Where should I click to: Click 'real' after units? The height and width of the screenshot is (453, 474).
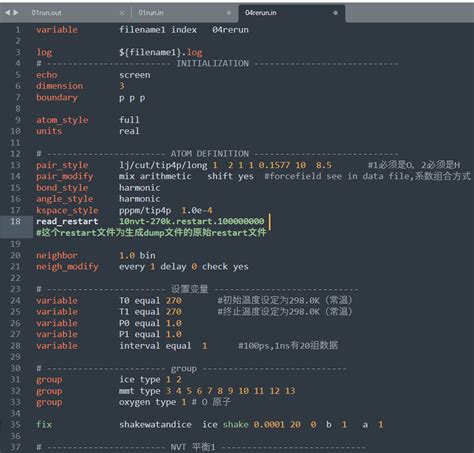click(x=129, y=131)
